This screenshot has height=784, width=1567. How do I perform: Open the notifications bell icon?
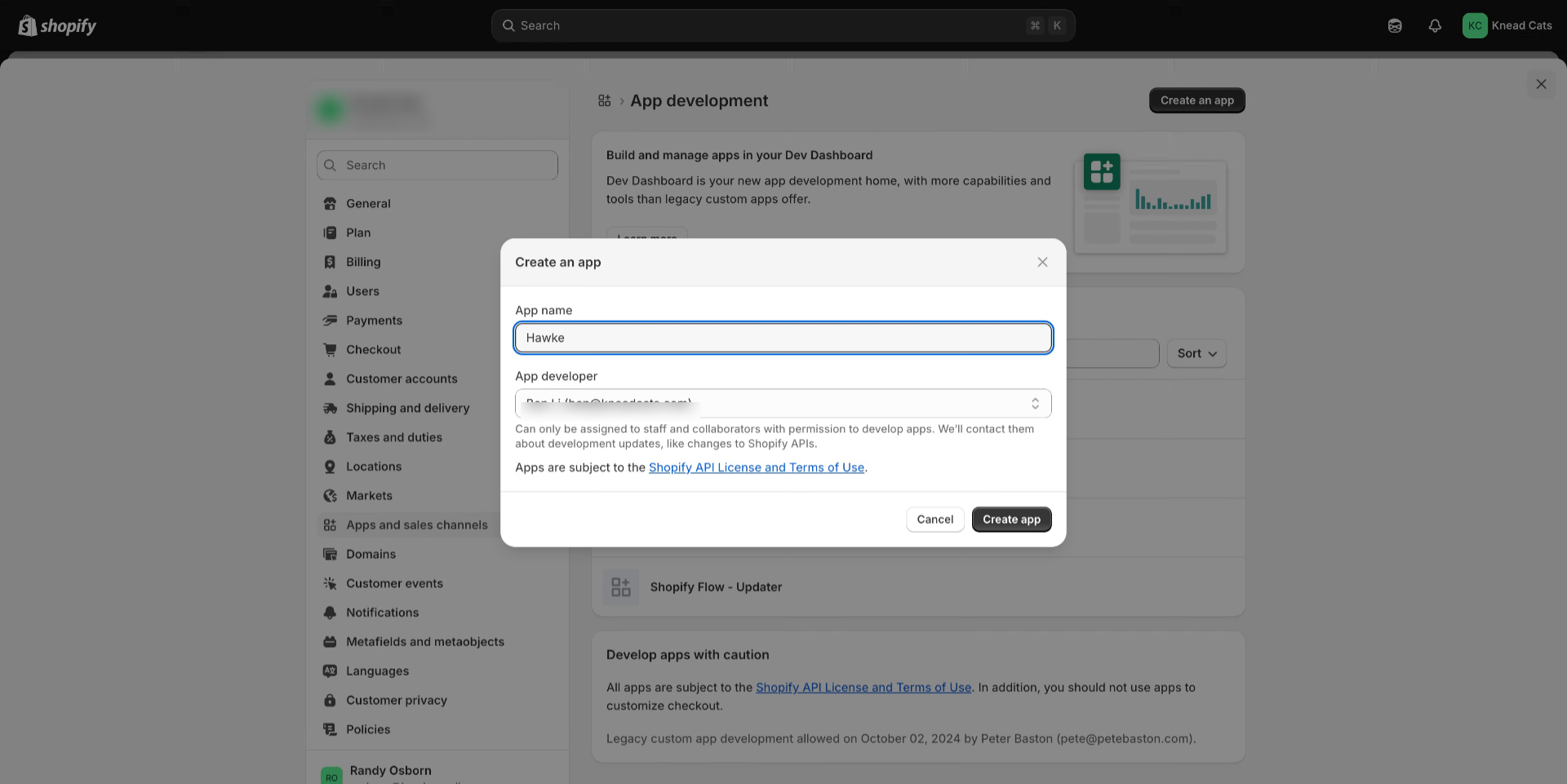(1435, 26)
